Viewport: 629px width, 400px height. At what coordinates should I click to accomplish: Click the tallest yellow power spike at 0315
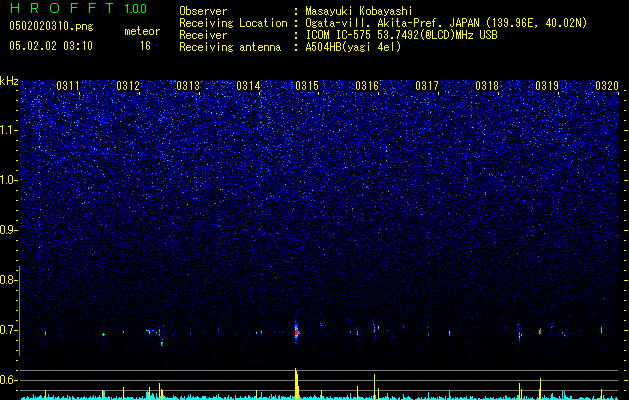click(296, 384)
